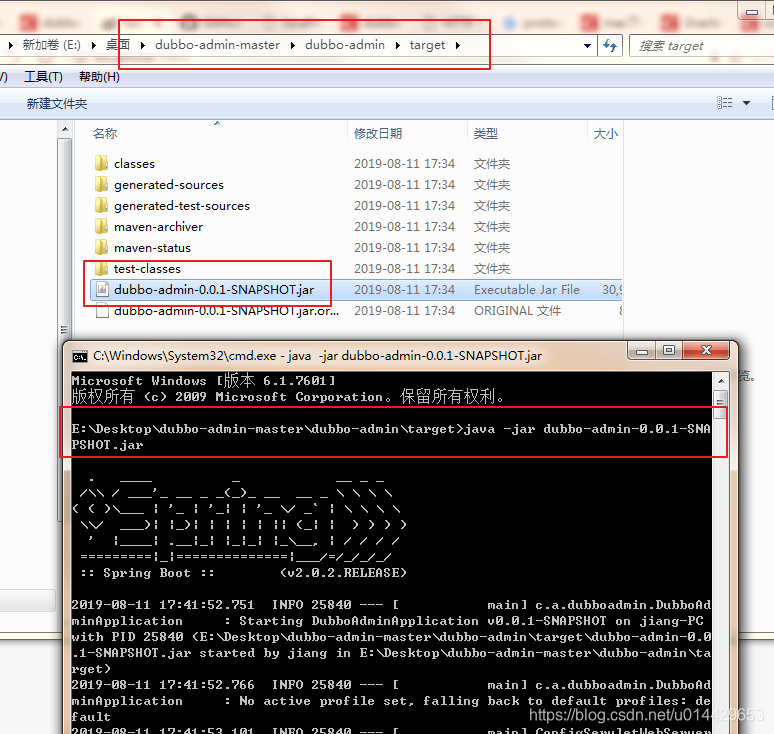Select the generated-sources folder icon
Screen dimensions: 774x734
click(x=101, y=185)
